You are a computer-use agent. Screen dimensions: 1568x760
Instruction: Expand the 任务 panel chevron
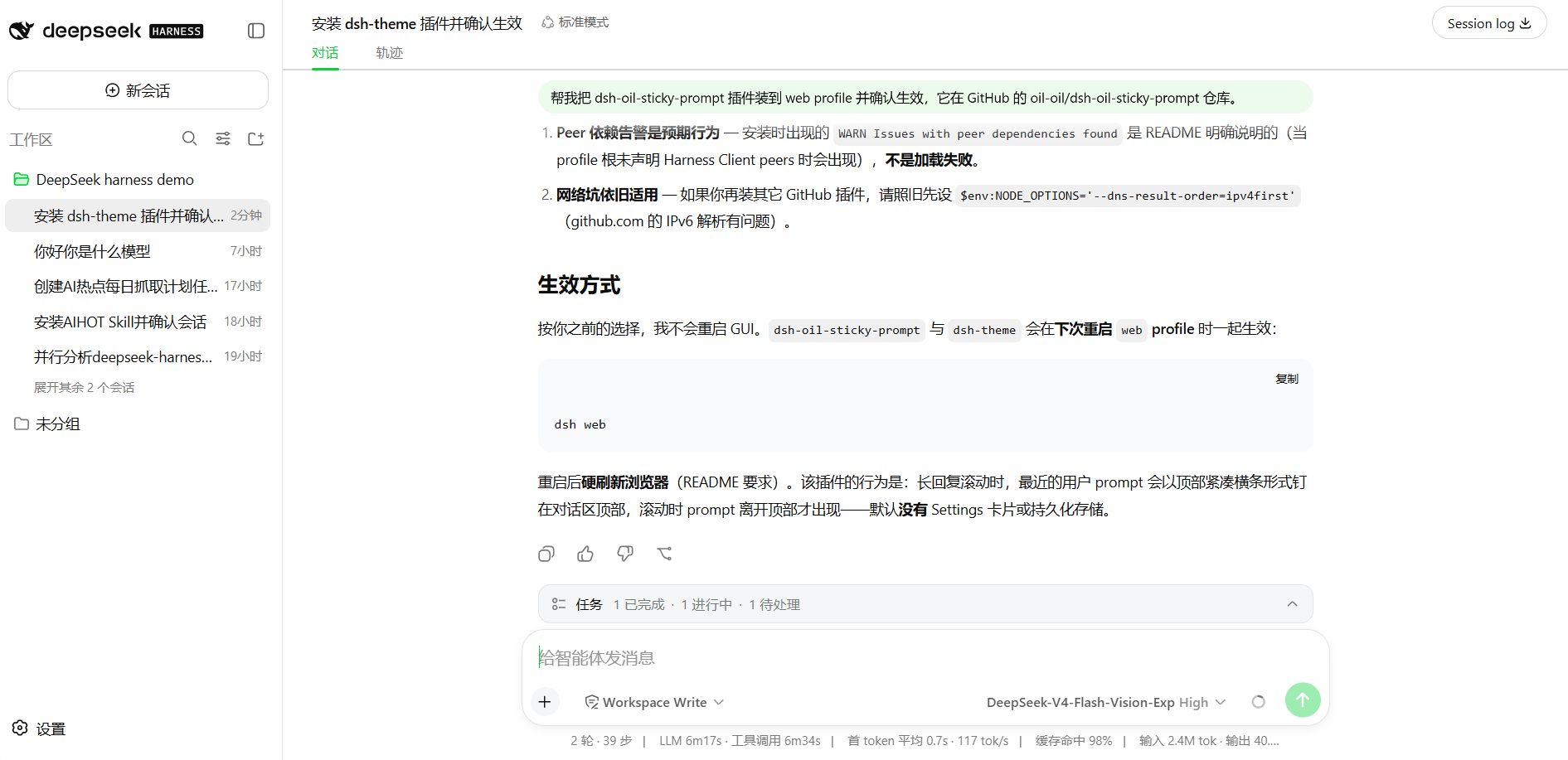[1292, 604]
